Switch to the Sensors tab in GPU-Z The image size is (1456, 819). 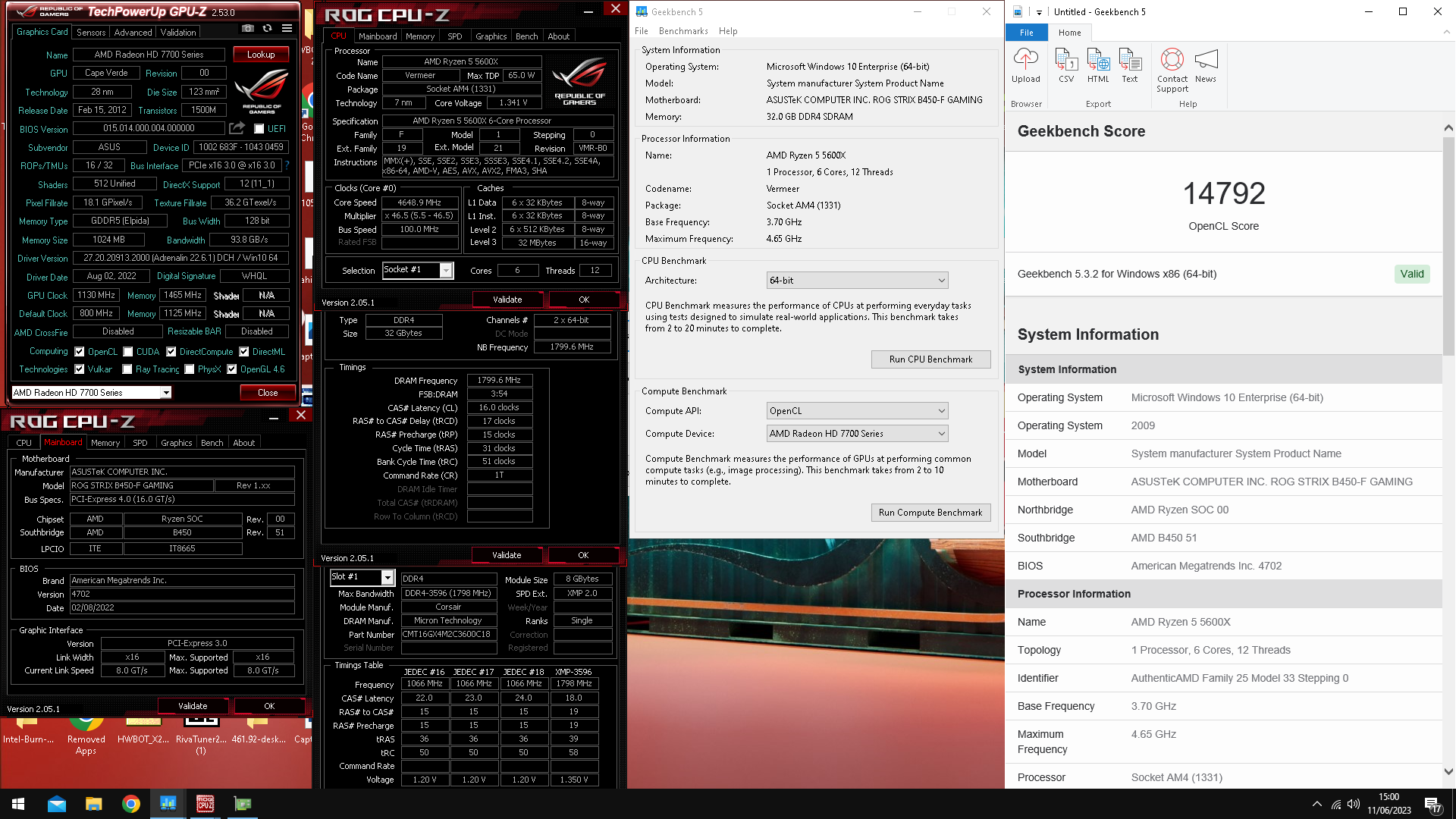click(91, 32)
